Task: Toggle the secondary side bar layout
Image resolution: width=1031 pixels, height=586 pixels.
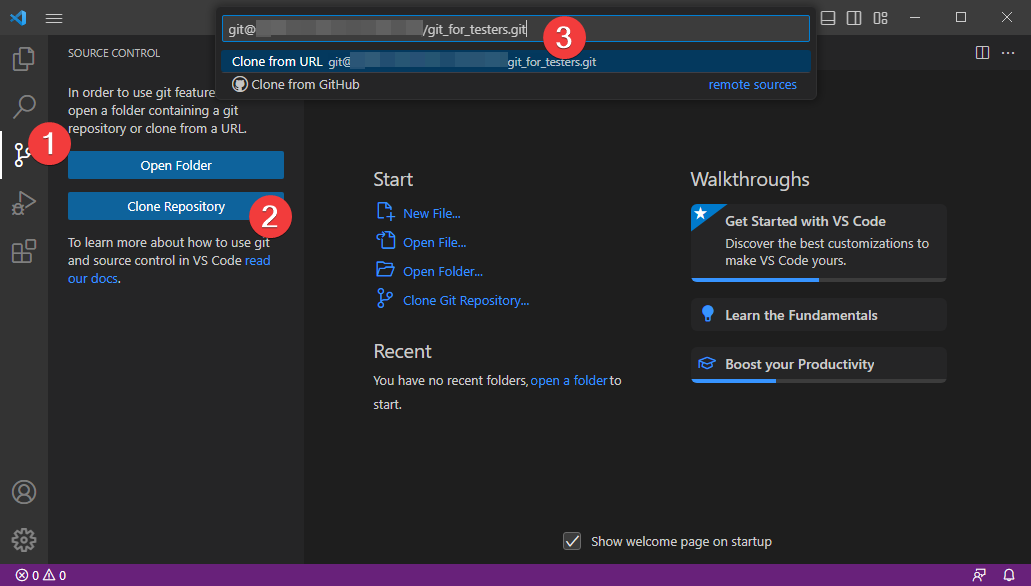Action: tap(854, 18)
